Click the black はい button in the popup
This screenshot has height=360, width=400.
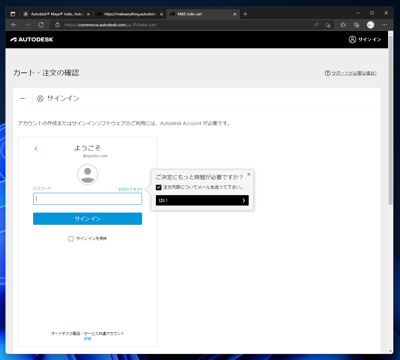[202, 200]
